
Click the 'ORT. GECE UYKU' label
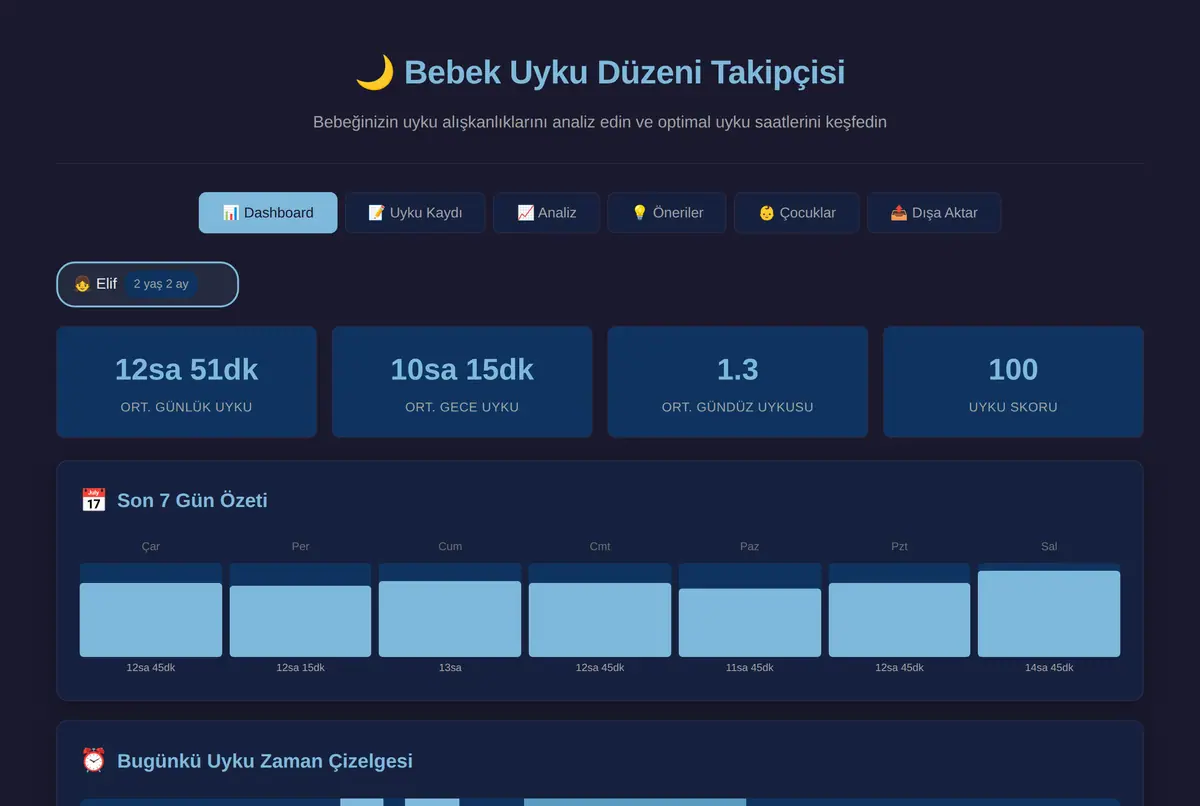pos(462,407)
